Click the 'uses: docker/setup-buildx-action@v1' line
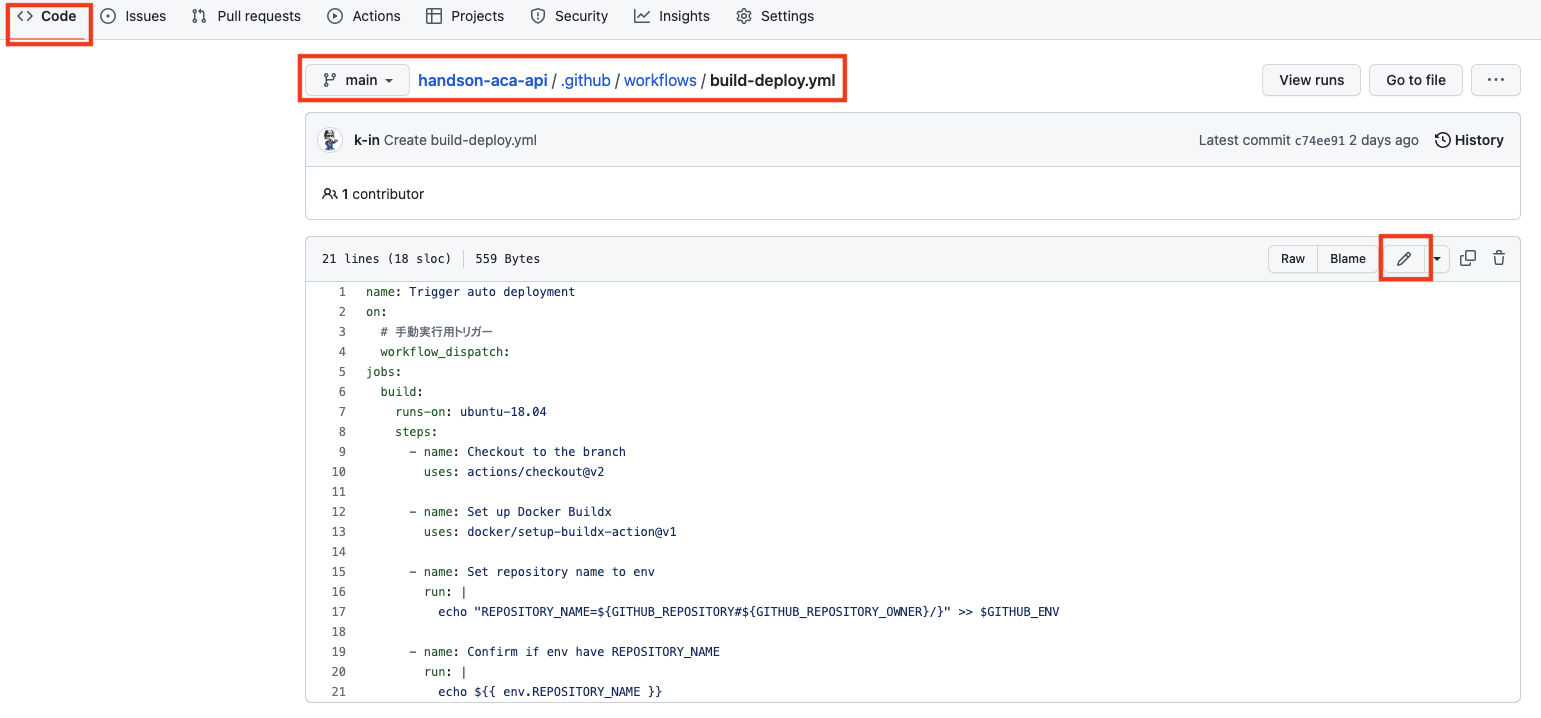Screen dimensions: 1541x718 click(x=550, y=532)
